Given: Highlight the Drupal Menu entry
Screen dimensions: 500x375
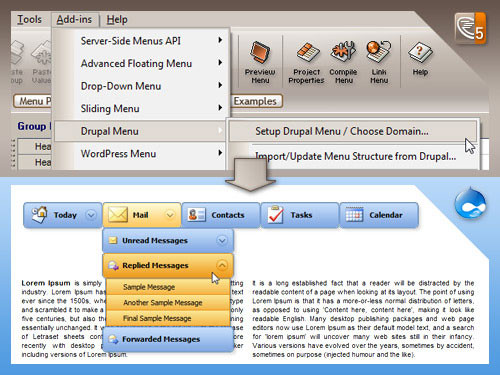Looking at the screenshot, I should pos(141,131).
